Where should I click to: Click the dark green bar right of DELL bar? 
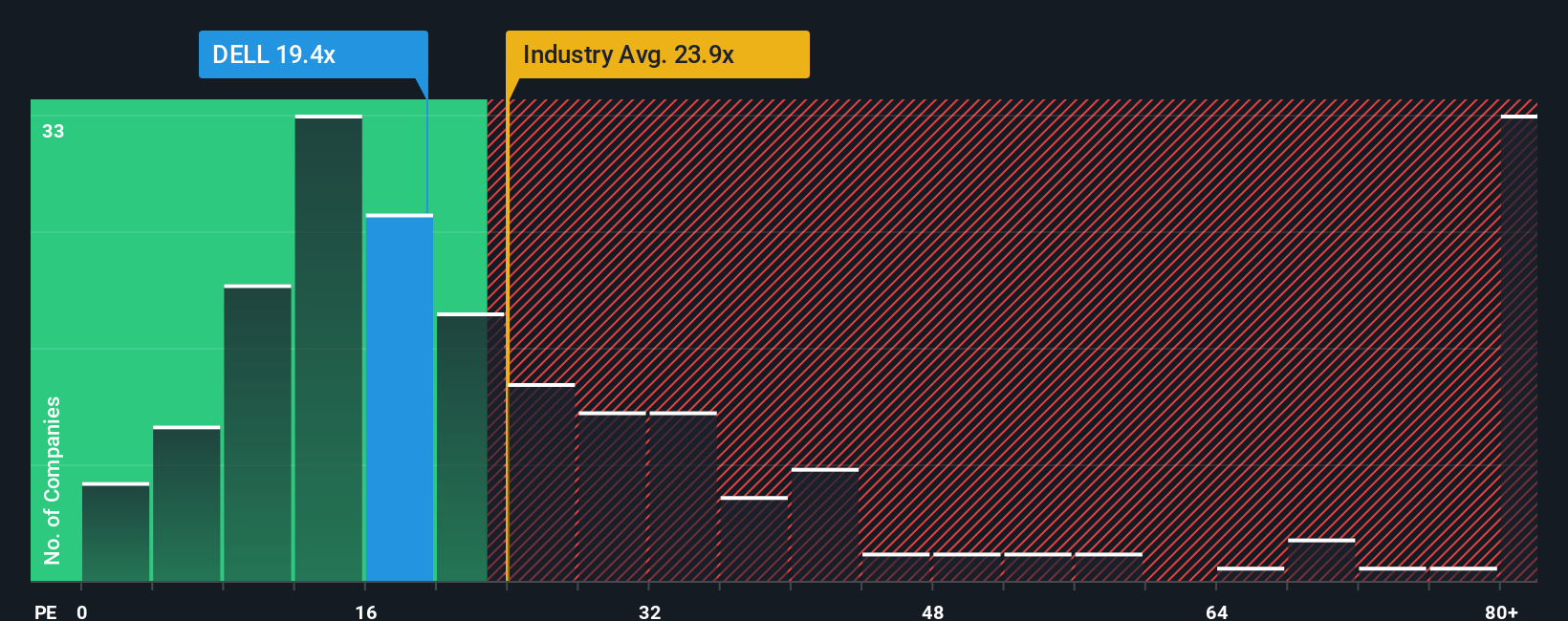pos(470,447)
